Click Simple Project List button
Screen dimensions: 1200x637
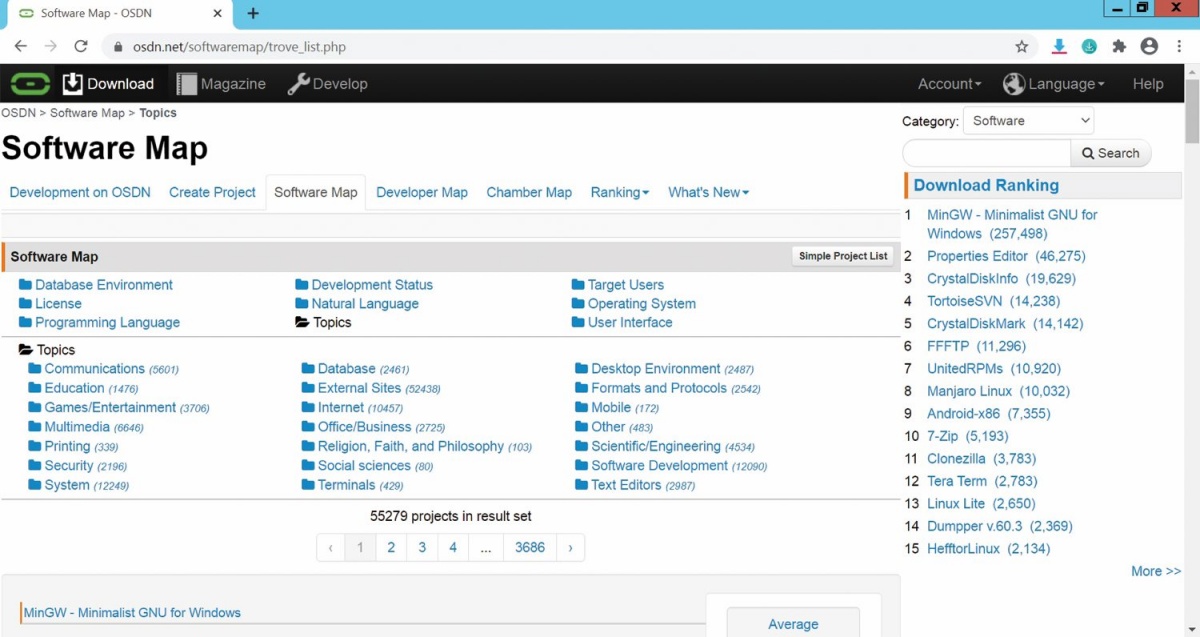point(843,256)
